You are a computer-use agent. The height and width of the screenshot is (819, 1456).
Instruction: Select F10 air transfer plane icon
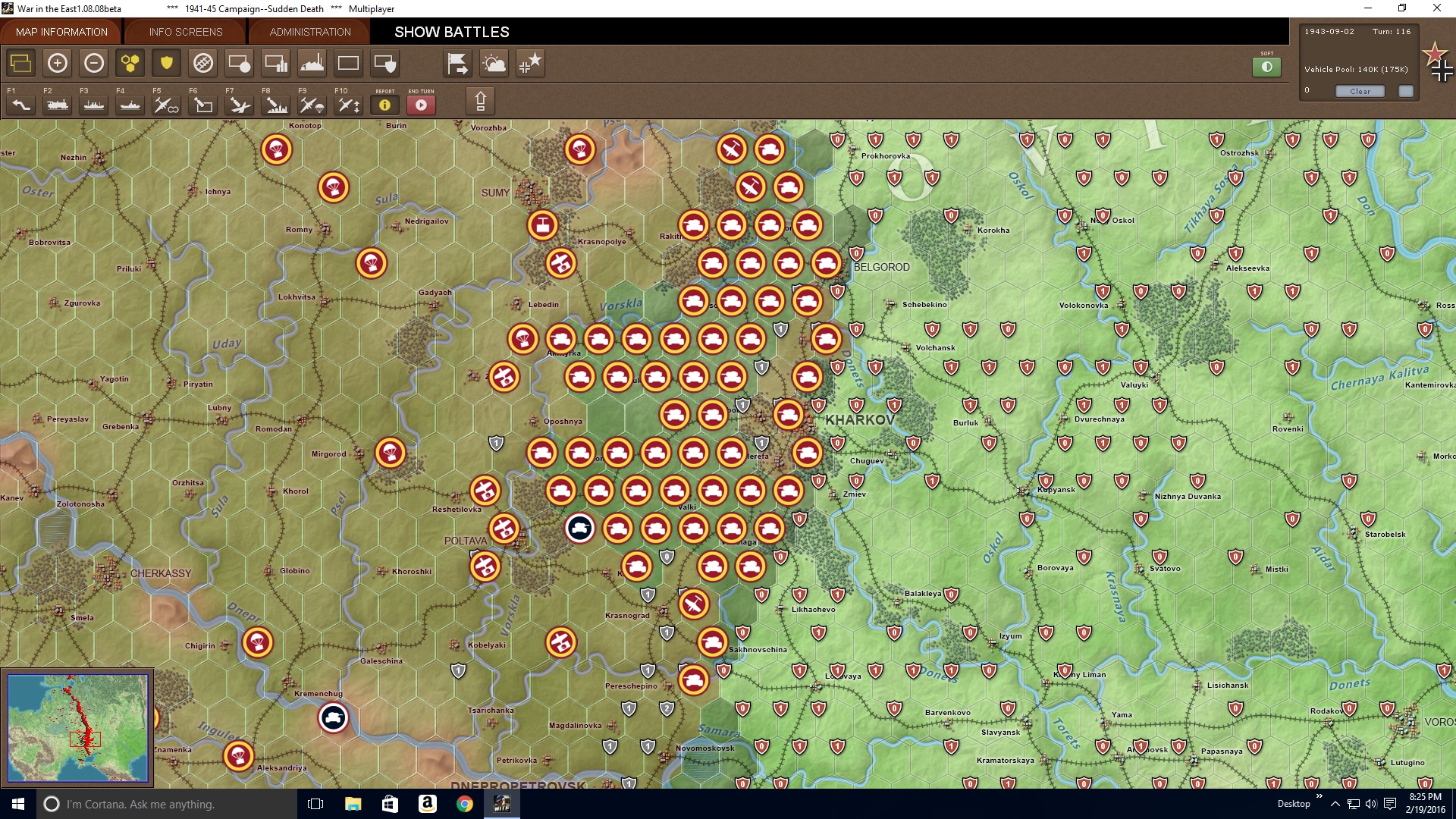[349, 105]
